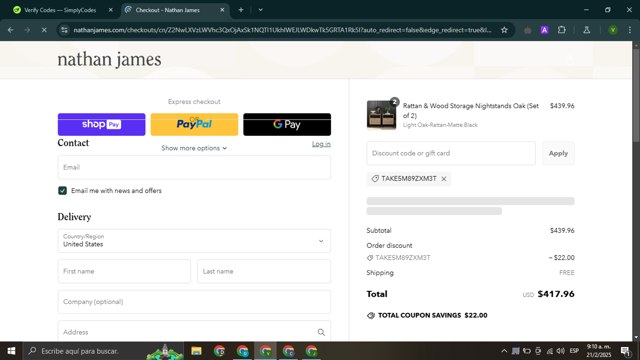Open the Chrome profile avatar
Image resolution: width=640 pixels, height=360 pixels.
click(x=613, y=30)
